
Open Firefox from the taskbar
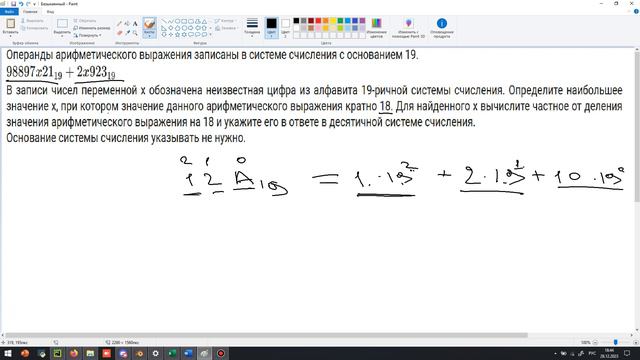pos(74,353)
